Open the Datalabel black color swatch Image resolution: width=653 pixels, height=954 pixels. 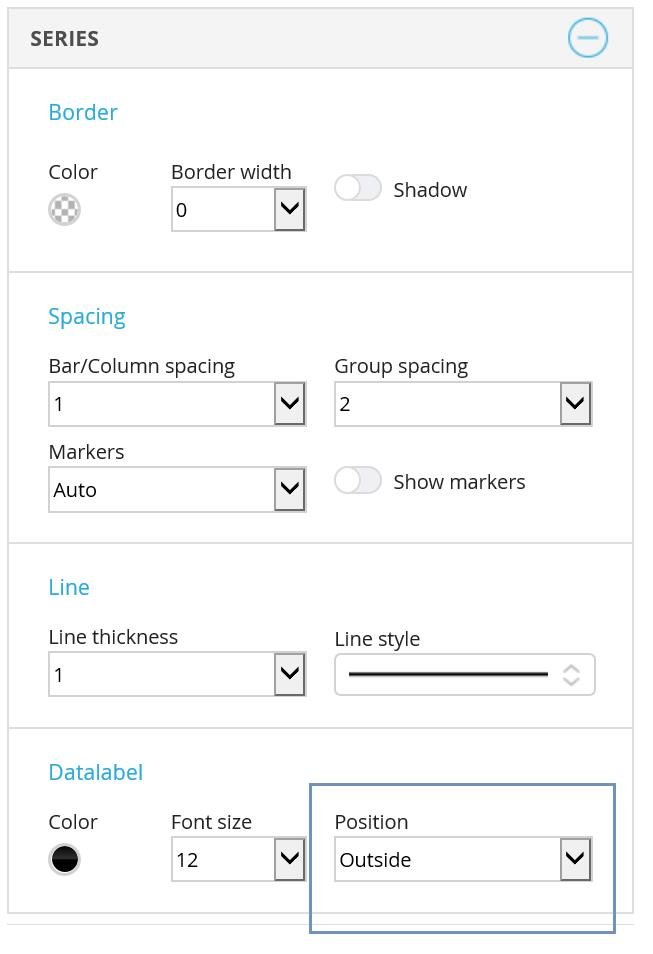click(64, 859)
